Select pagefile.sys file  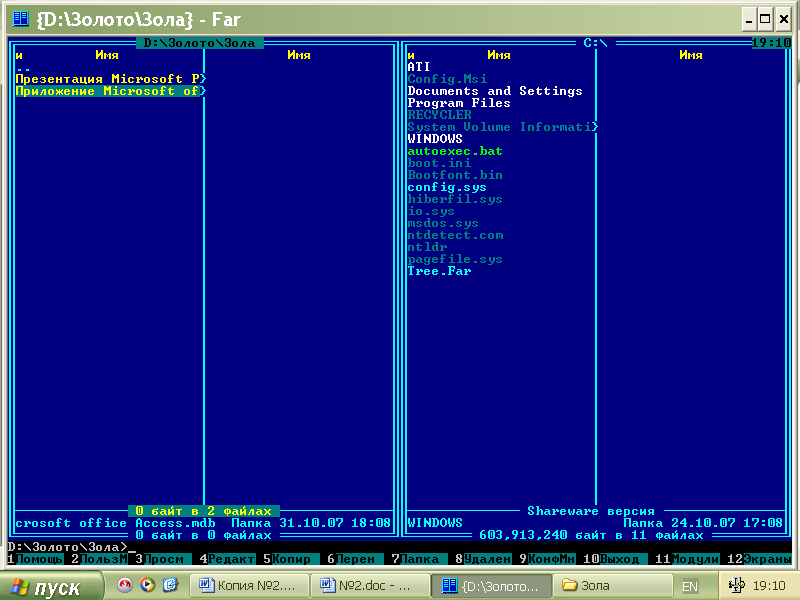455,259
